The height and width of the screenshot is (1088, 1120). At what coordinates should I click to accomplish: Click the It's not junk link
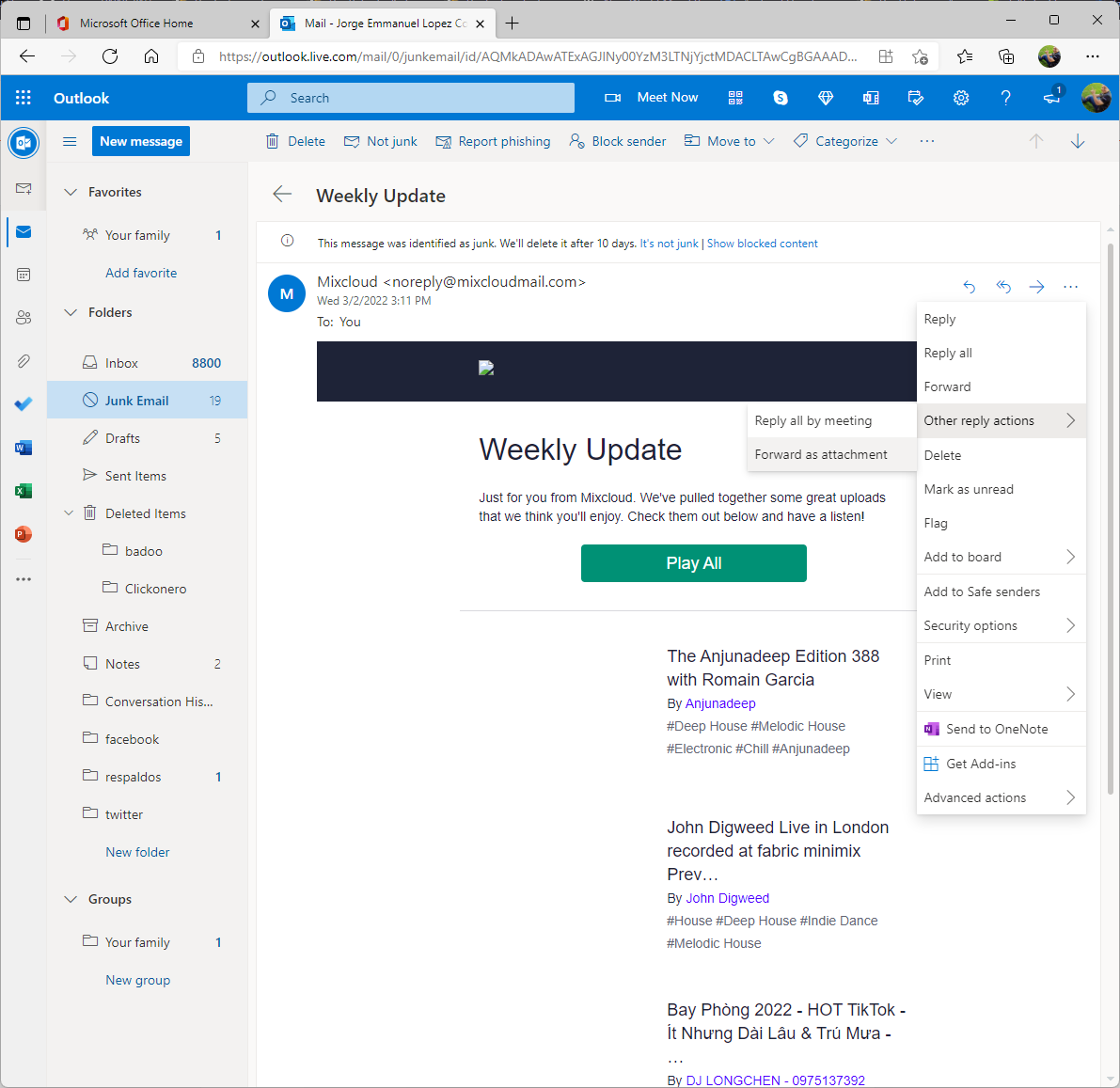(x=669, y=244)
